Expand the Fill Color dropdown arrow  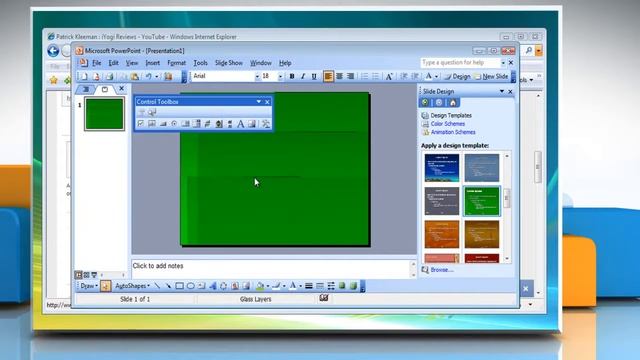[x=268, y=286]
